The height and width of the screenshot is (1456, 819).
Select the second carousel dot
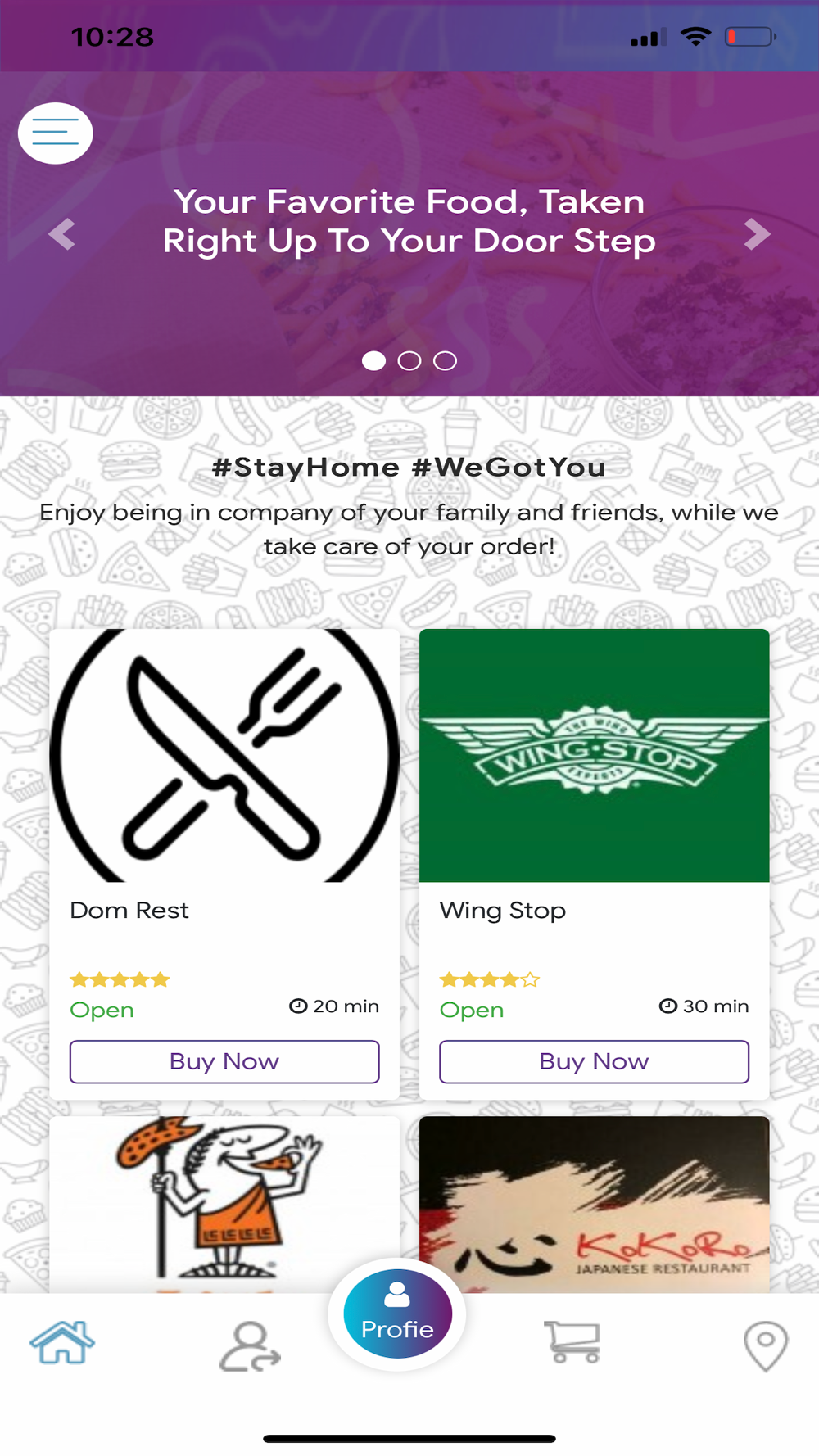(409, 360)
